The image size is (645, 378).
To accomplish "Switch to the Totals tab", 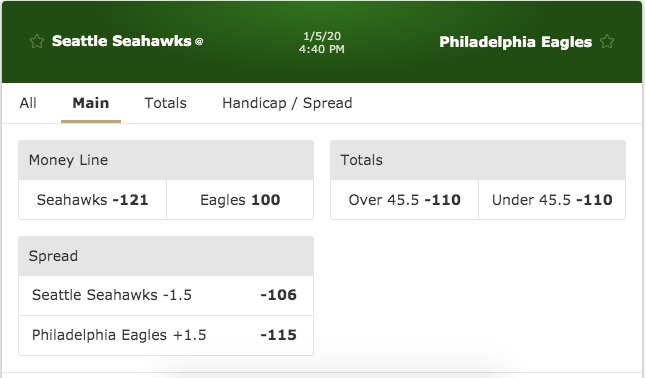I will [165, 103].
